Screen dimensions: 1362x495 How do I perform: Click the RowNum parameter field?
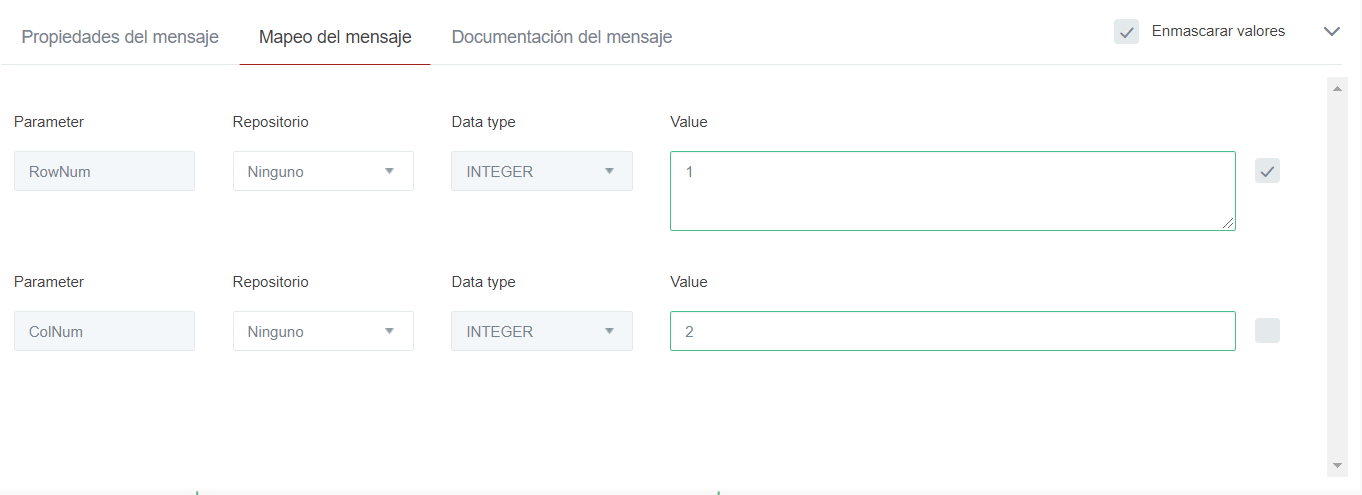[x=104, y=171]
